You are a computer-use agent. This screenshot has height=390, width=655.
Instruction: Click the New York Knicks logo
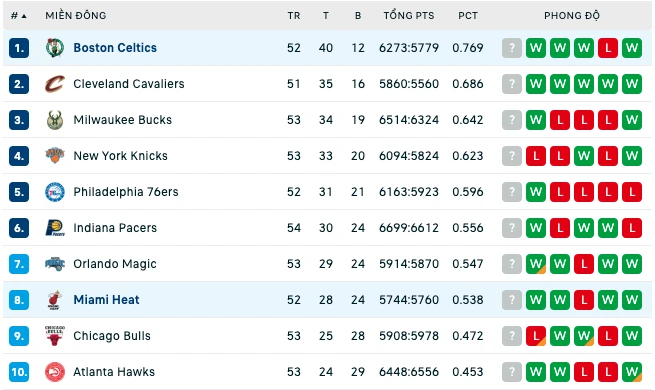click(55, 156)
